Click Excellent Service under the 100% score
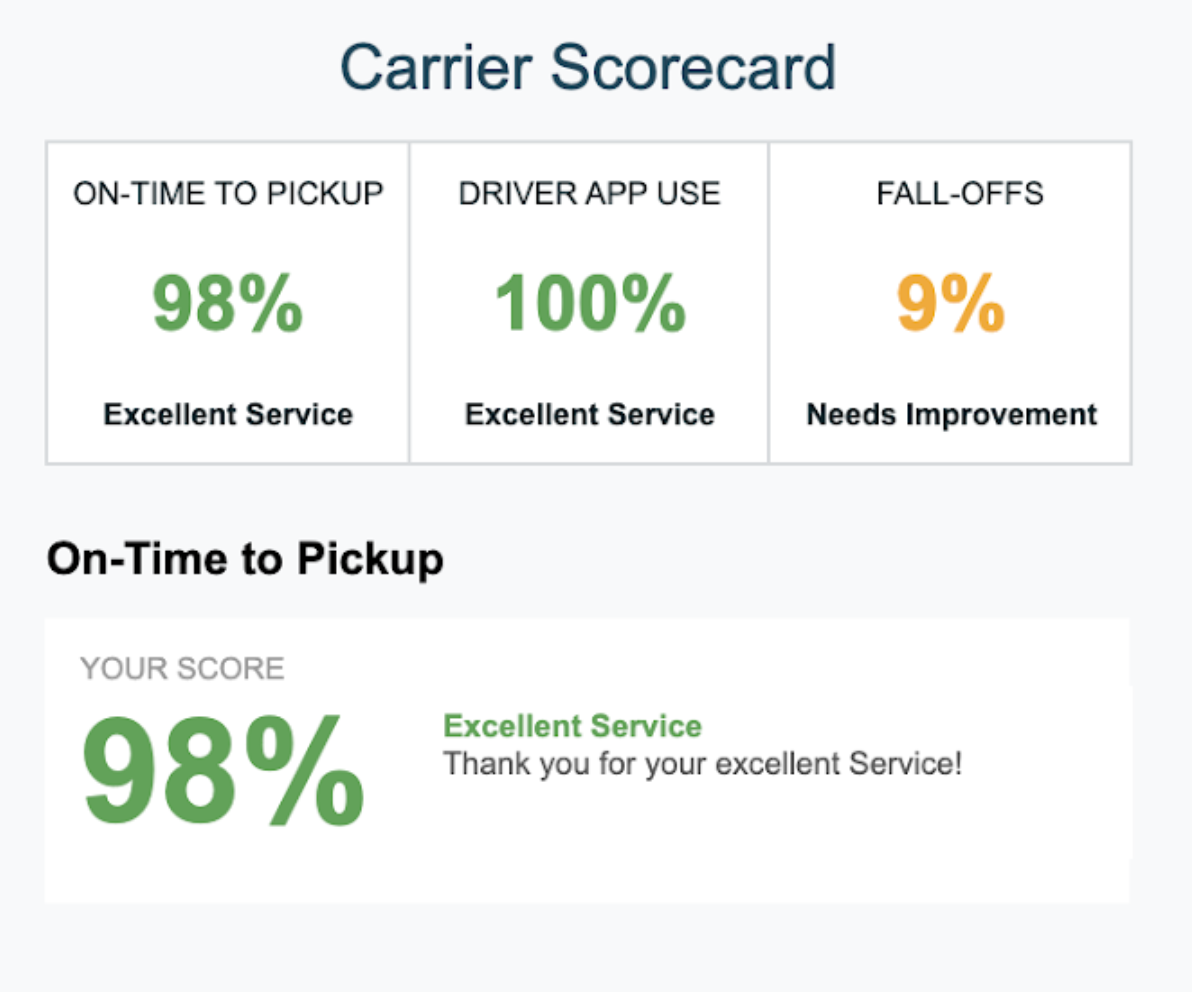This screenshot has width=1192, height=992. point(589,414)
